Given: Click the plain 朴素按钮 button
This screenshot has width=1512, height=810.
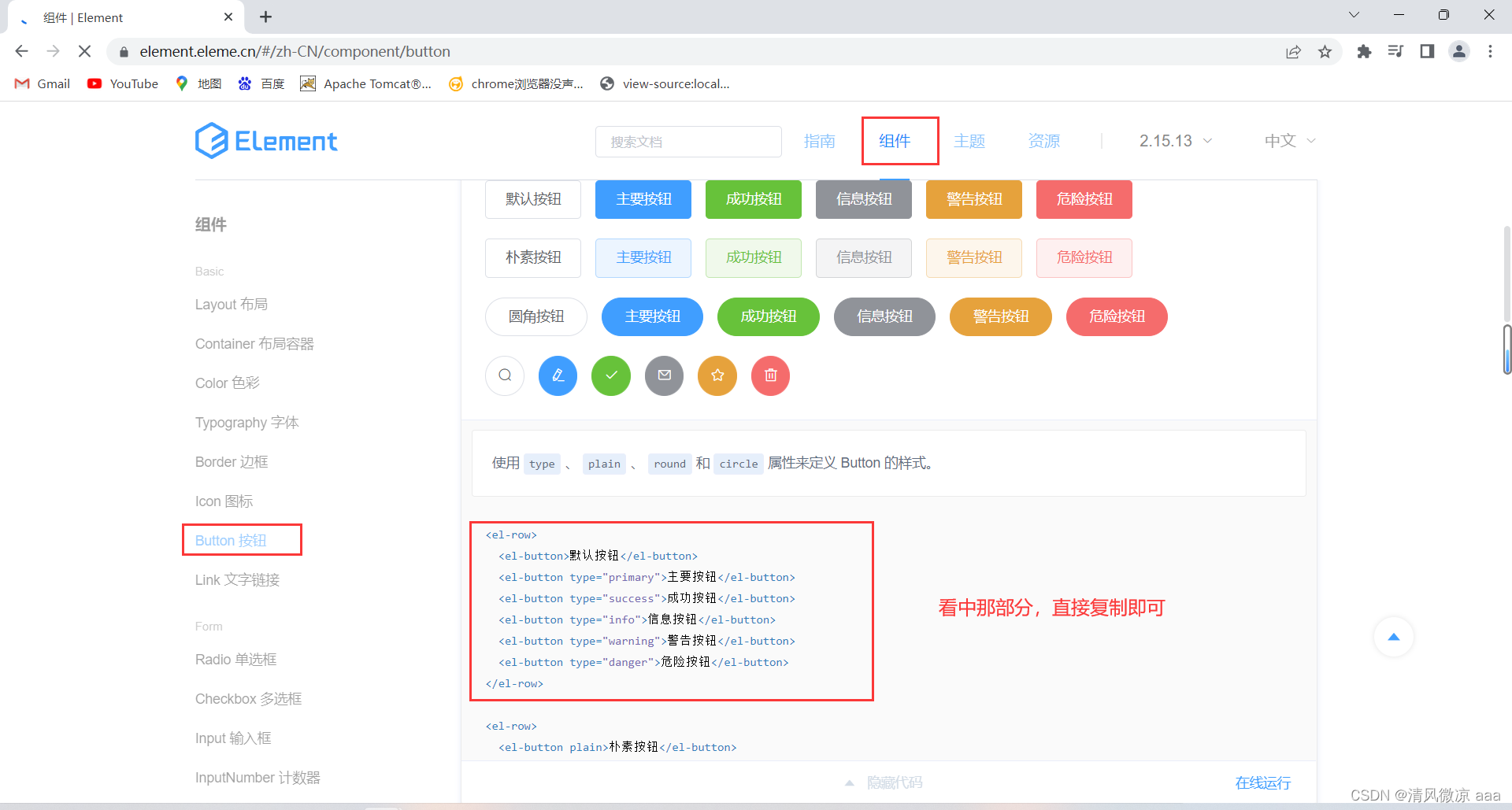Looking at the screenshot, I should coord(533,257).
